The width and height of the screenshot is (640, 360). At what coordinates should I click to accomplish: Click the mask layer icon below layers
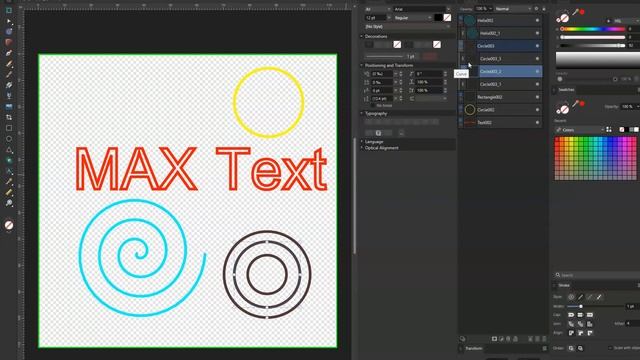point(494,339)
